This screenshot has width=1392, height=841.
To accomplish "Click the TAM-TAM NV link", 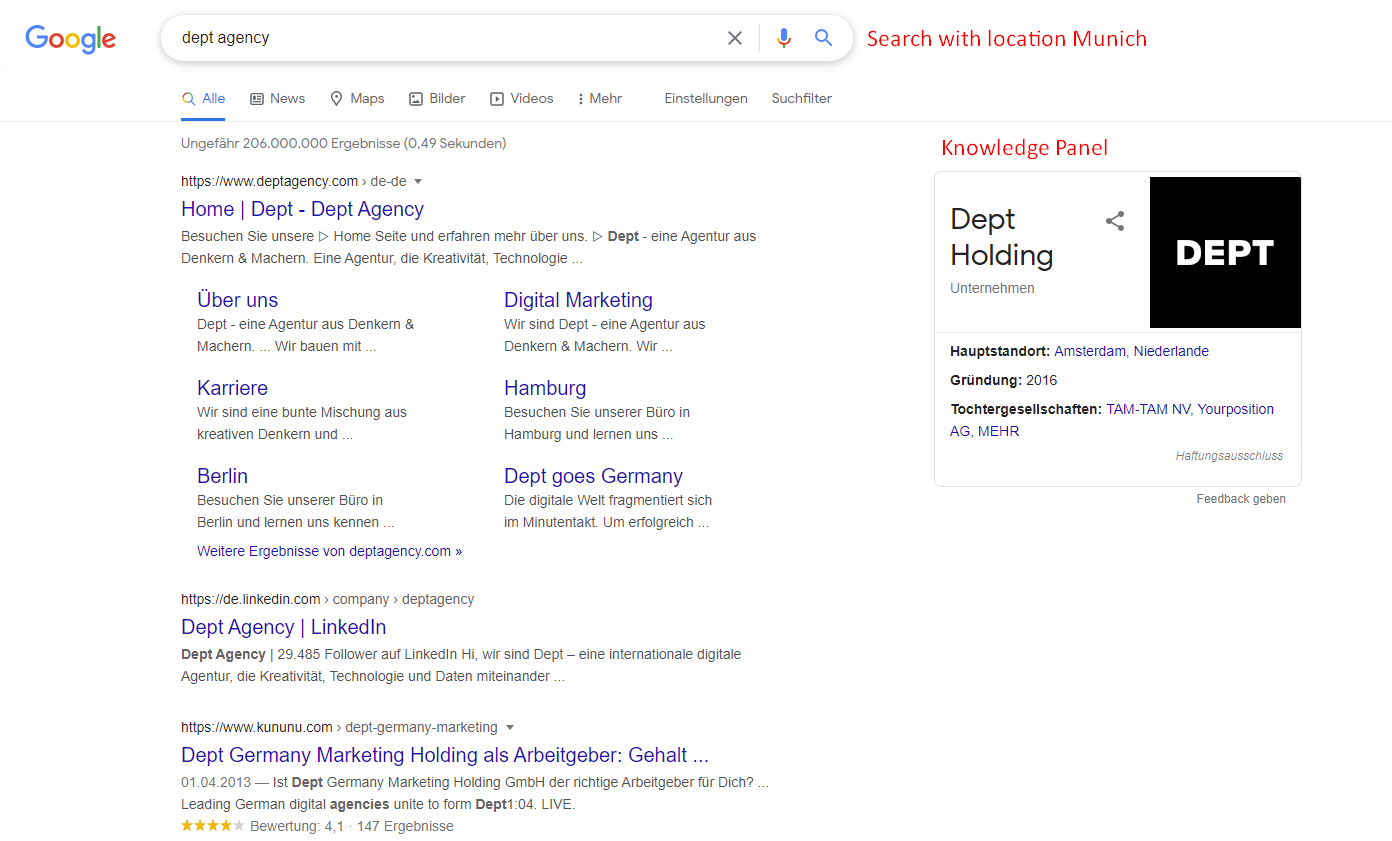I will click(x=1147, y=409).
